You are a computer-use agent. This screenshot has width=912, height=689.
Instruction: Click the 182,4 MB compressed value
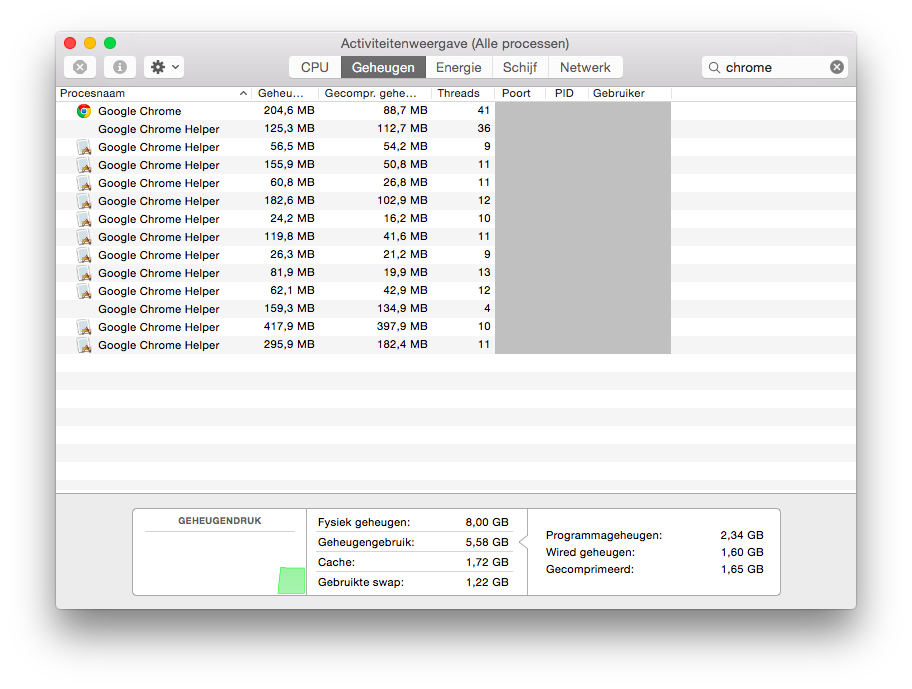402,345
